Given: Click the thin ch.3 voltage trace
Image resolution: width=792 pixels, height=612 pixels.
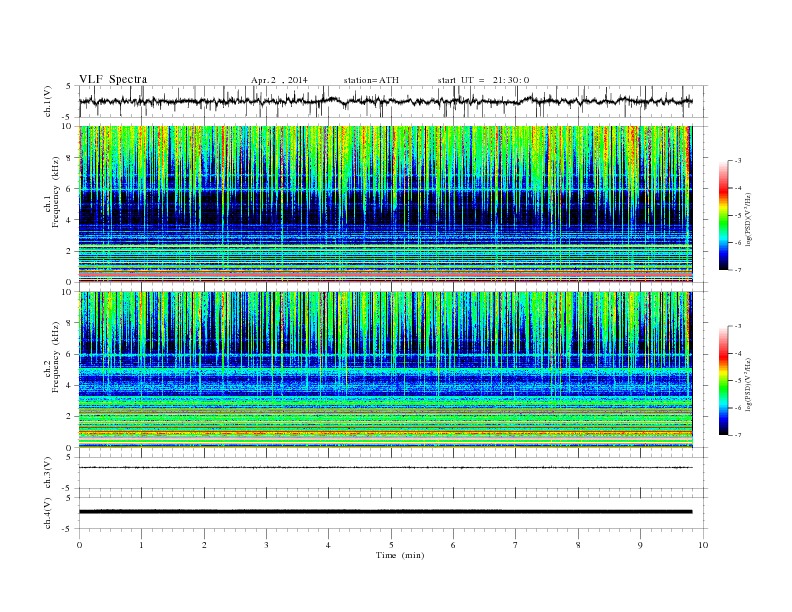Looking at the screenshot, I should coord(385,468).
